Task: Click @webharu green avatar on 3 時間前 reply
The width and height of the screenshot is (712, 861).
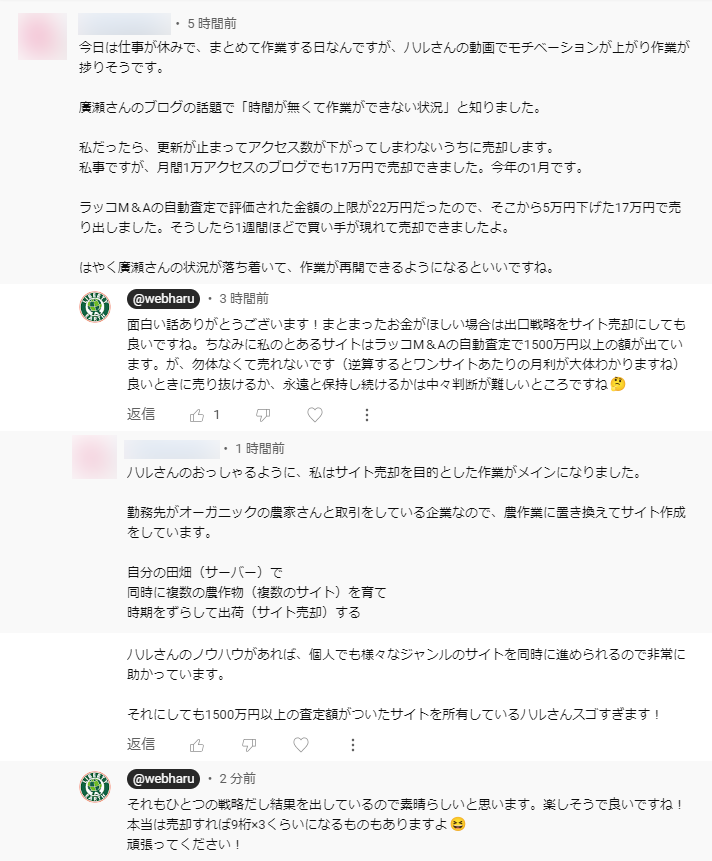Action: [95, 306]
